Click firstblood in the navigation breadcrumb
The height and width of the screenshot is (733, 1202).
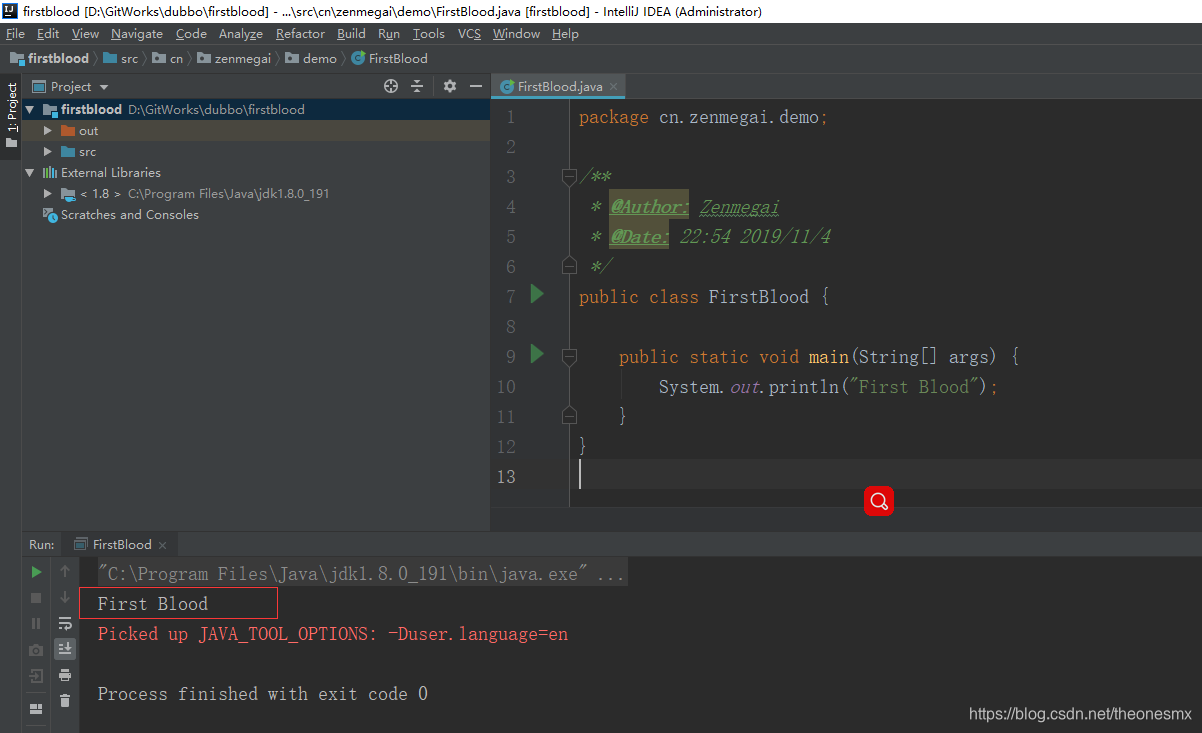(50, 59)
